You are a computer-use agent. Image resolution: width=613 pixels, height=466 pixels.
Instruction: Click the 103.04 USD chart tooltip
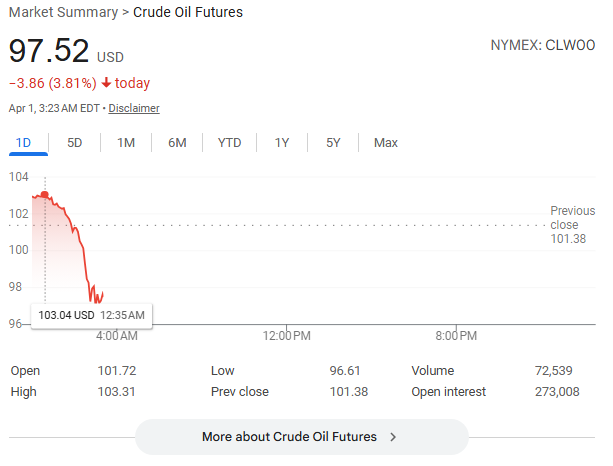(x=91, y=315)
